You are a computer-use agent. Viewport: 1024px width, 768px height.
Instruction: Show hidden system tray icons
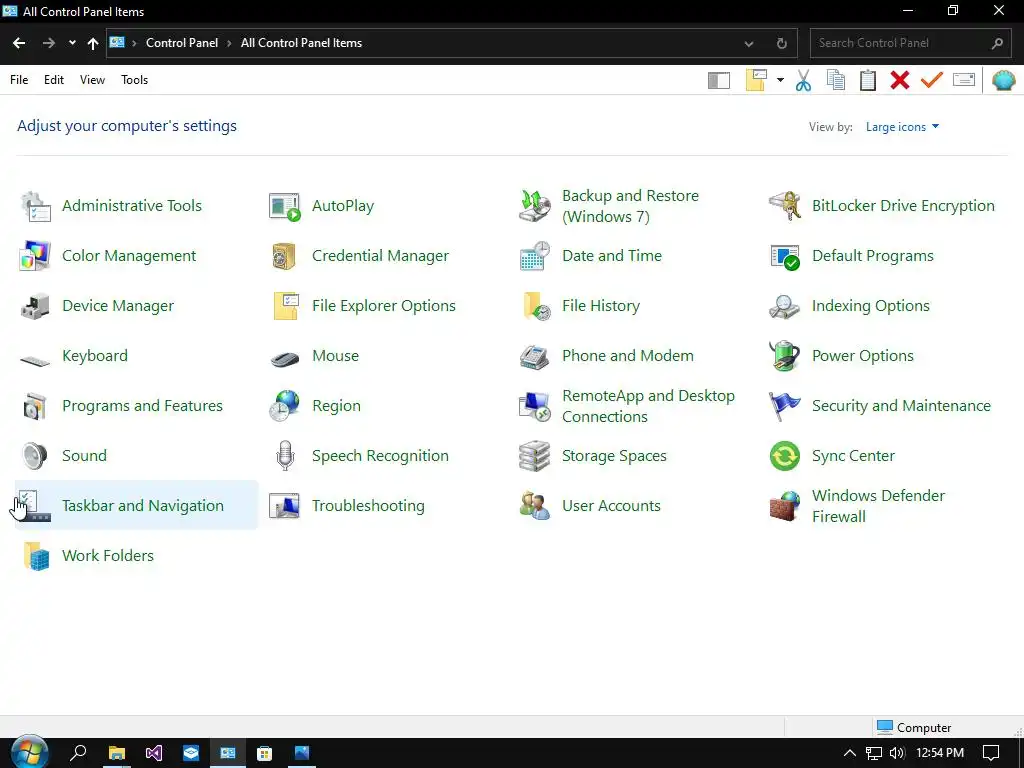click(x=850, y=753)
